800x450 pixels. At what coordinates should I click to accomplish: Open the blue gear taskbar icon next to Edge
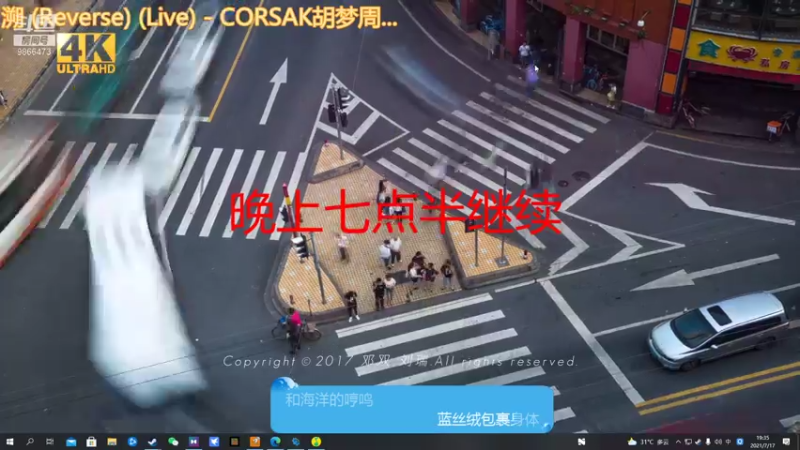click(x=296, y=442)
